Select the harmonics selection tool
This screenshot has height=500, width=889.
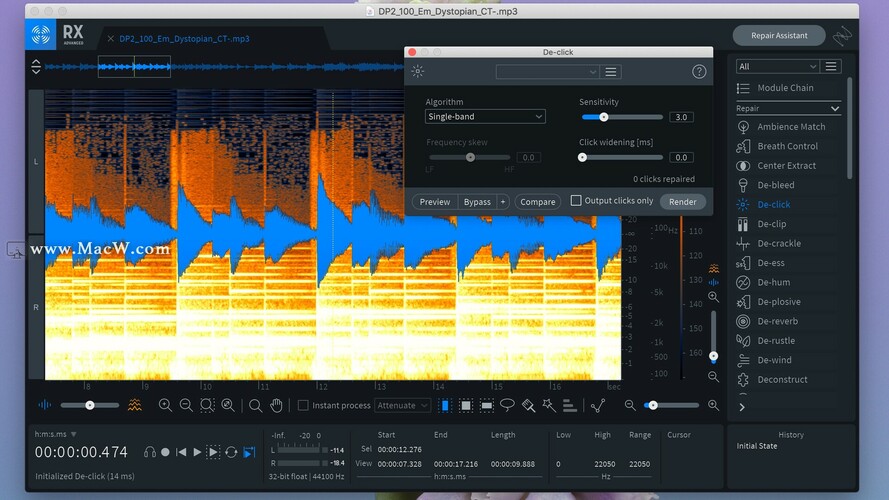pos(570,405)
